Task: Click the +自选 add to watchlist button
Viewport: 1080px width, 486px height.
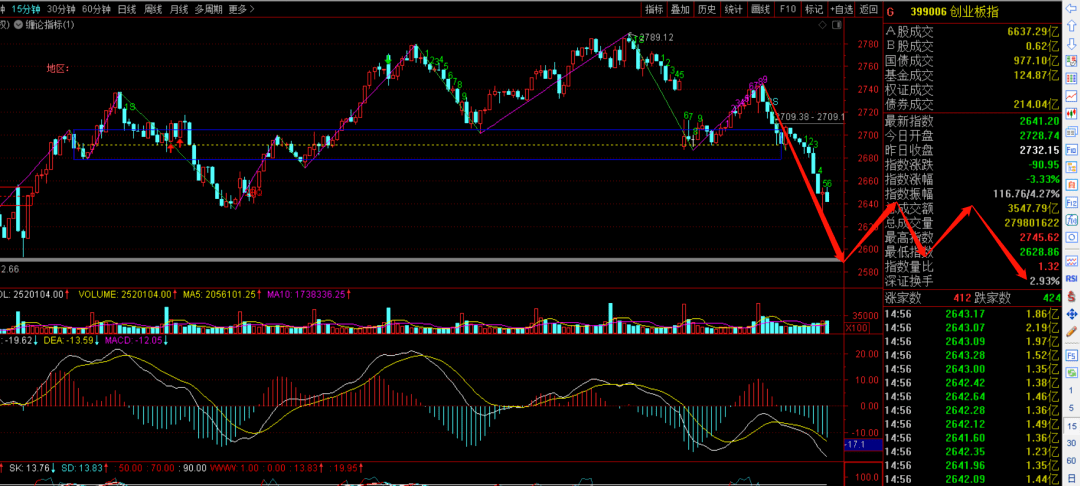Action: 842,9
